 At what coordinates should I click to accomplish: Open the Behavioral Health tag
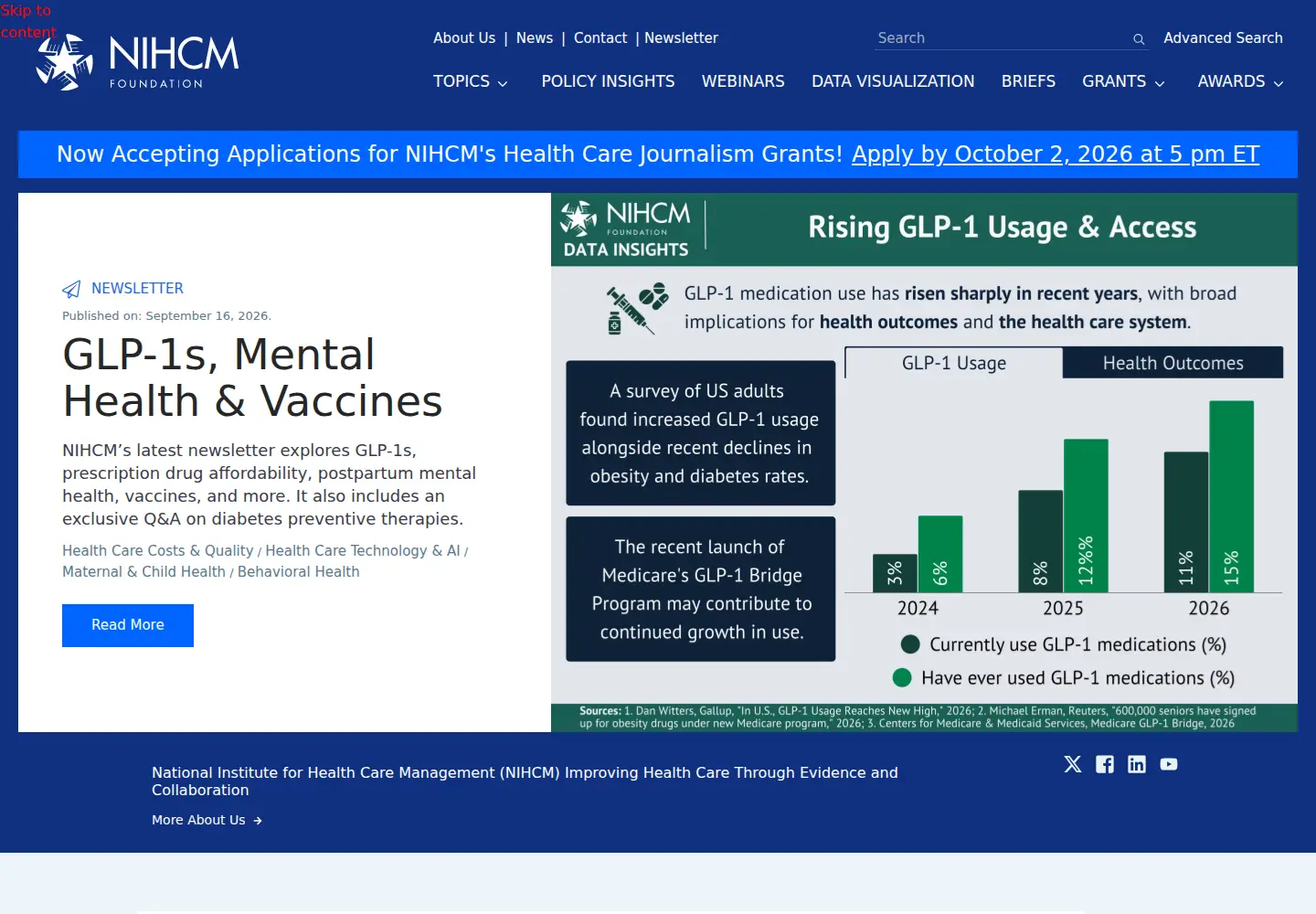(299, 571)
